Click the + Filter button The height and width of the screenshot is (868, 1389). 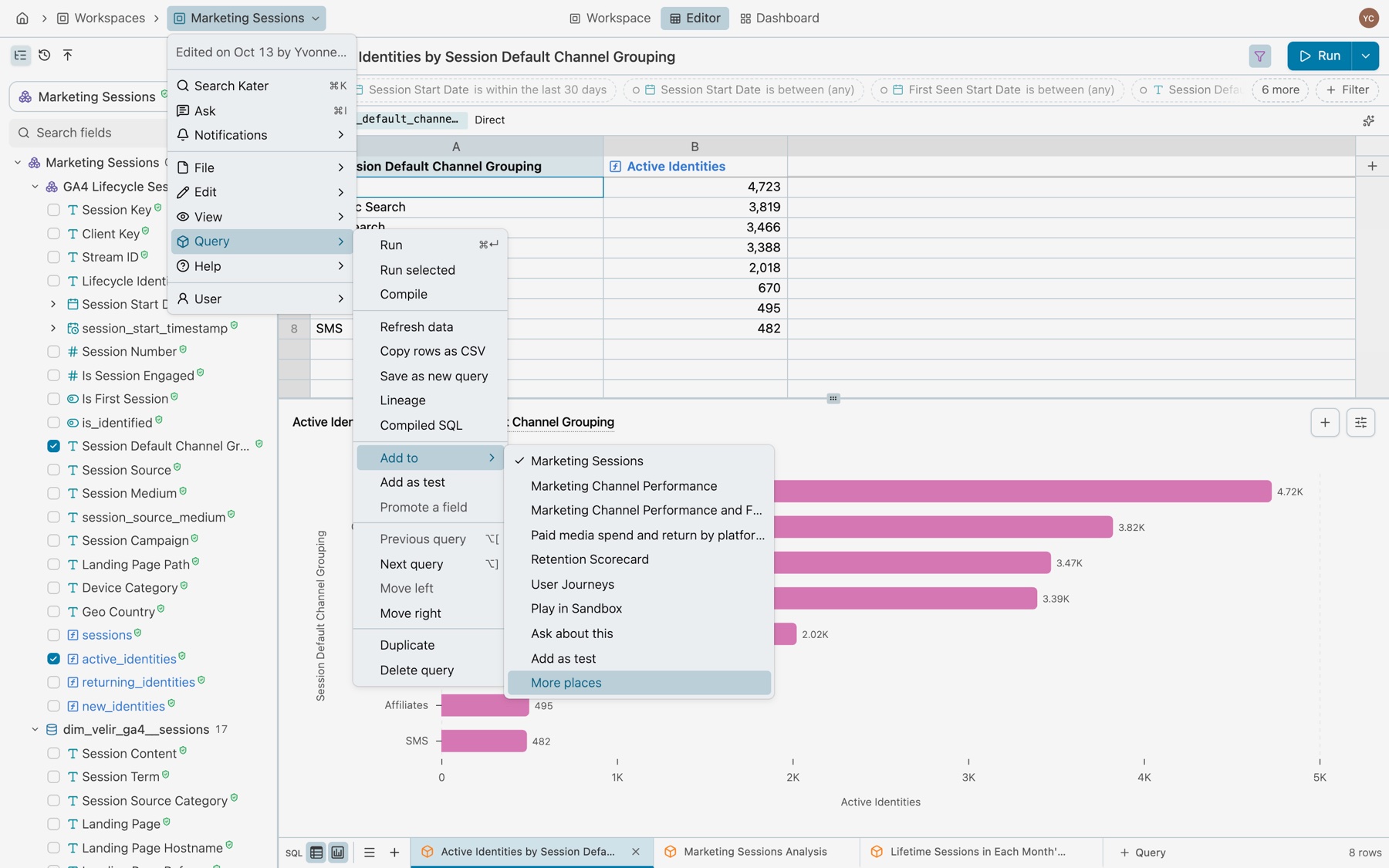pos(1347,90)
